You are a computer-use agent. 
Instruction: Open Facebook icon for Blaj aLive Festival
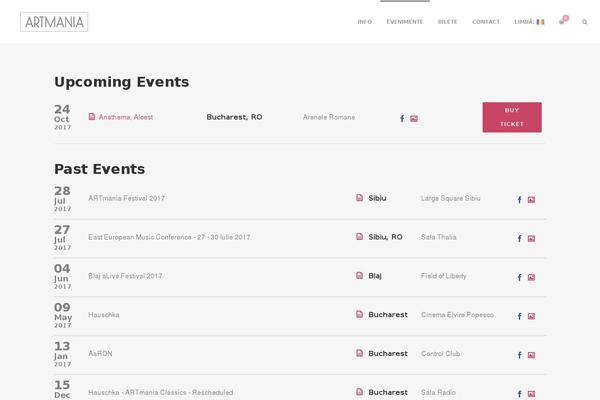point(520,278)
